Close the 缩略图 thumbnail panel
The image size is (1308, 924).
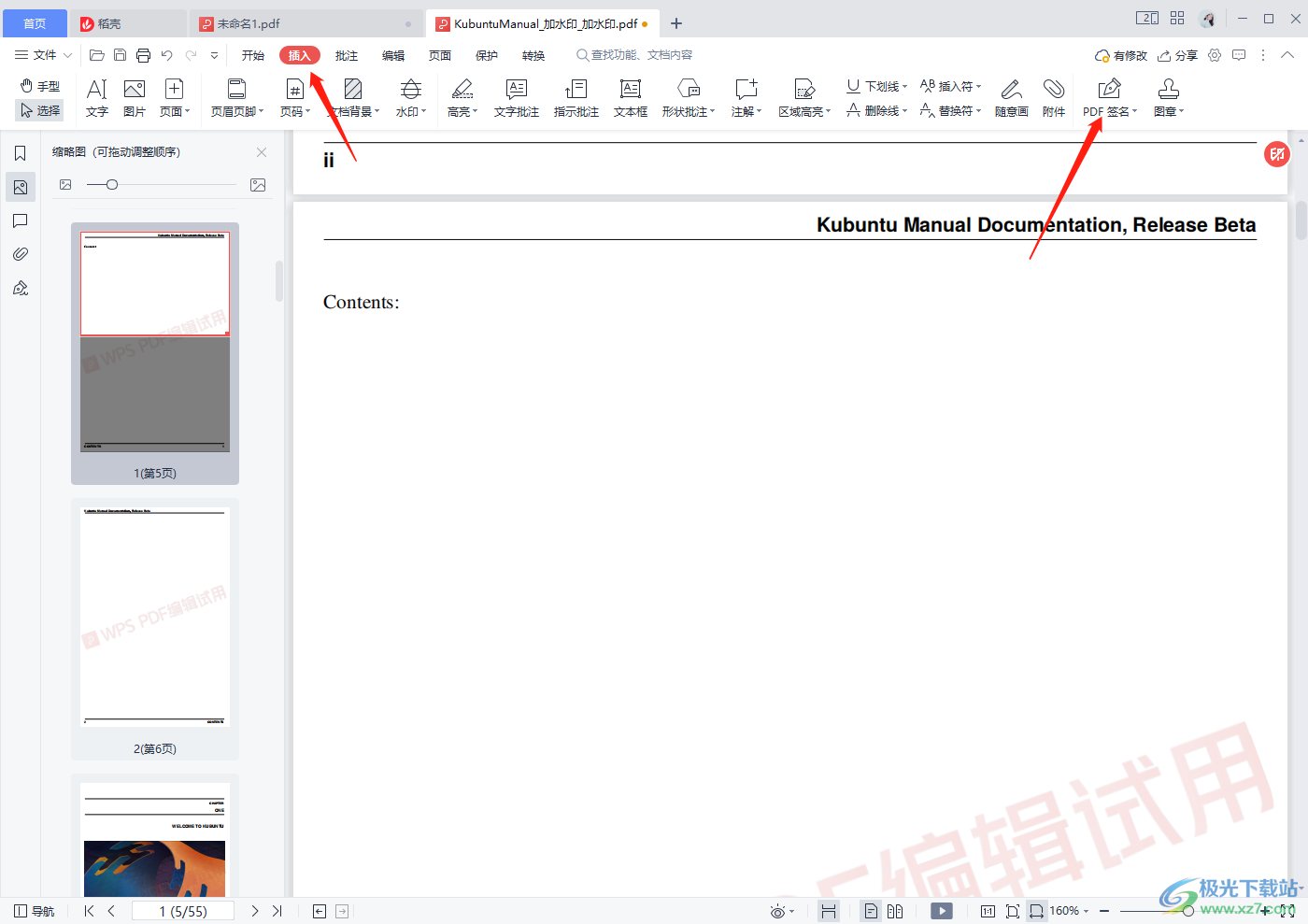[262, 152]
